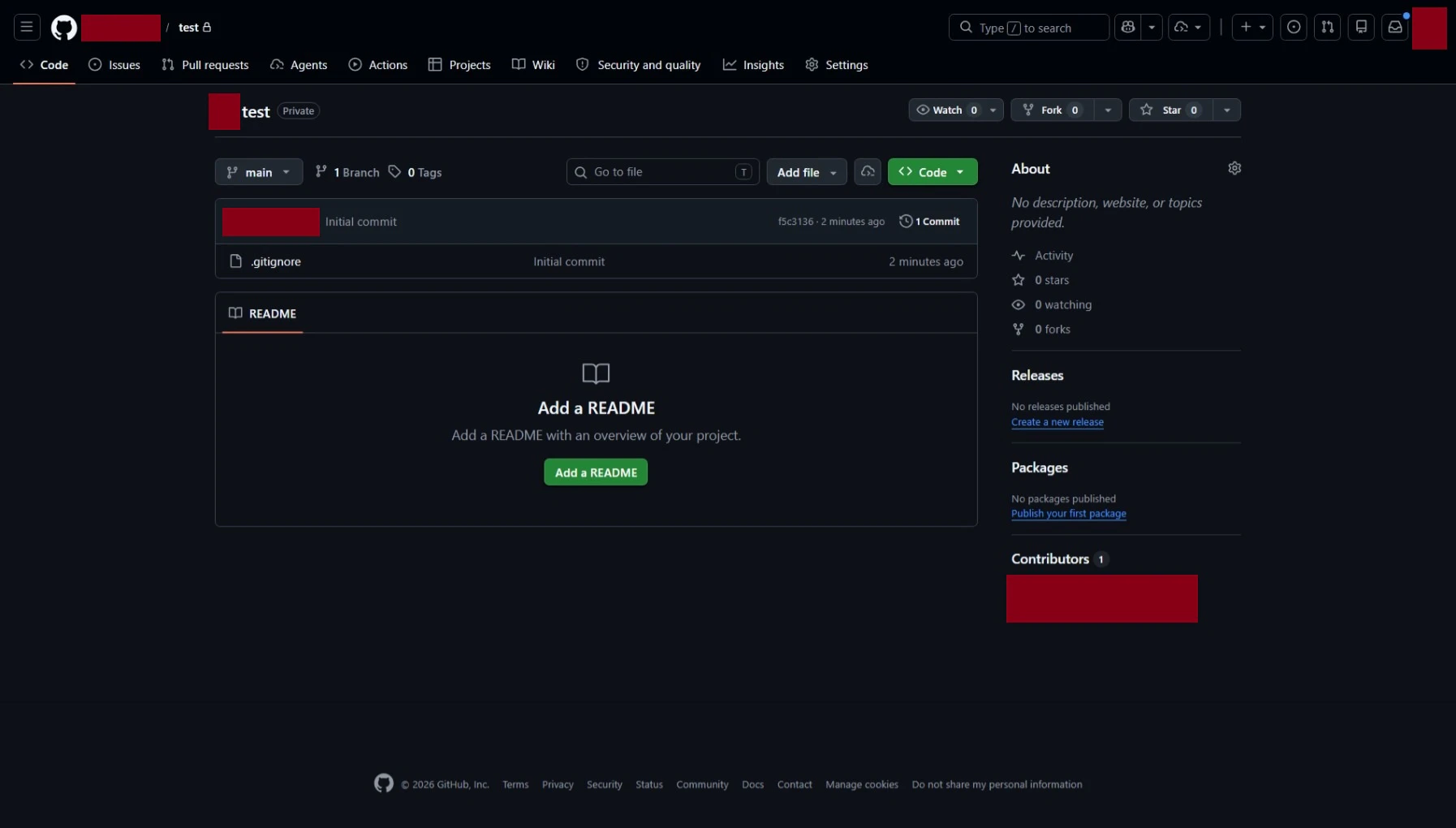Open the 0 forks link
Screen dimensions: 1456x828
click(x=1041, y=329)
